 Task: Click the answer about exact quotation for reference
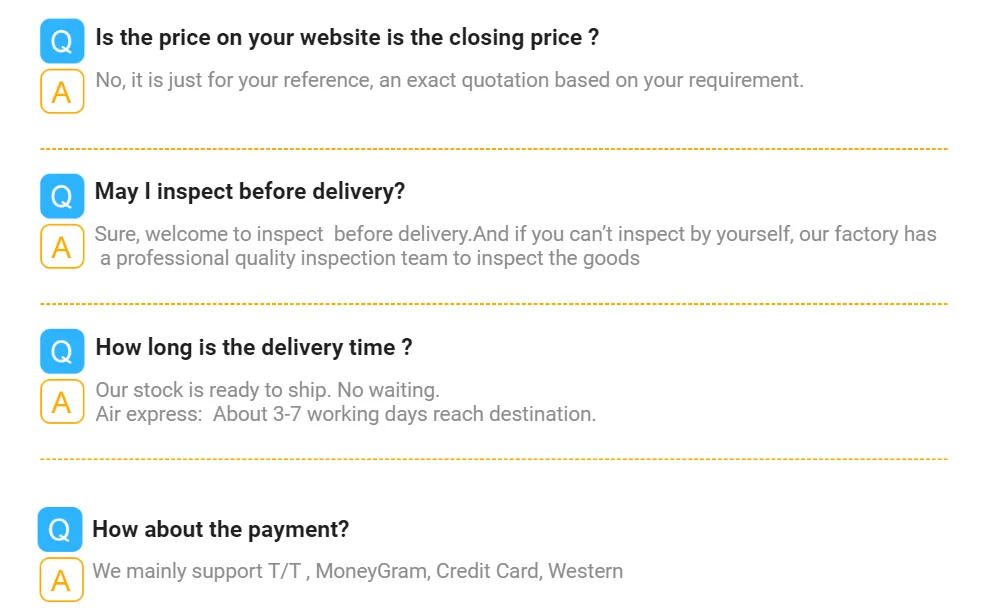(449, 80)
